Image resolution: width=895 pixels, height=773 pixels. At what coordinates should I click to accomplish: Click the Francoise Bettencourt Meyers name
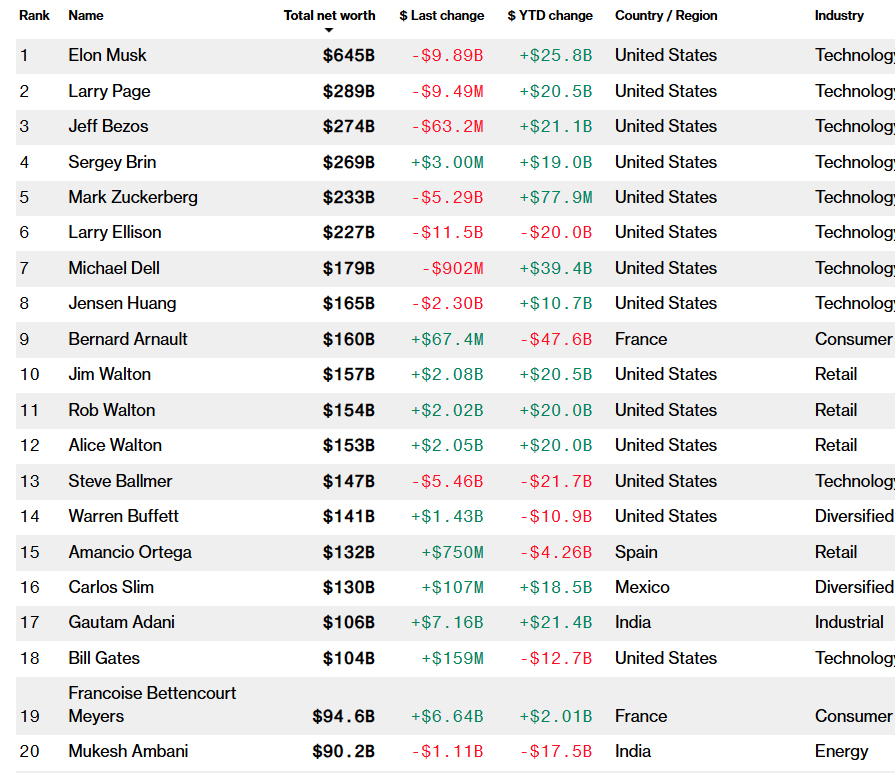tap(152, 704)
